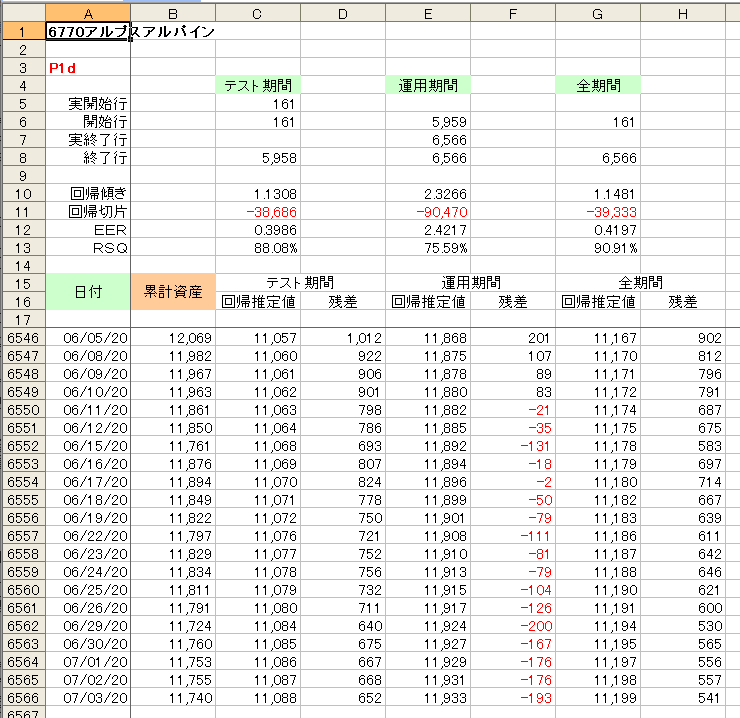Click 残差 header in column F
This screenshot has width=740, height=718.
tap(513, 302)
